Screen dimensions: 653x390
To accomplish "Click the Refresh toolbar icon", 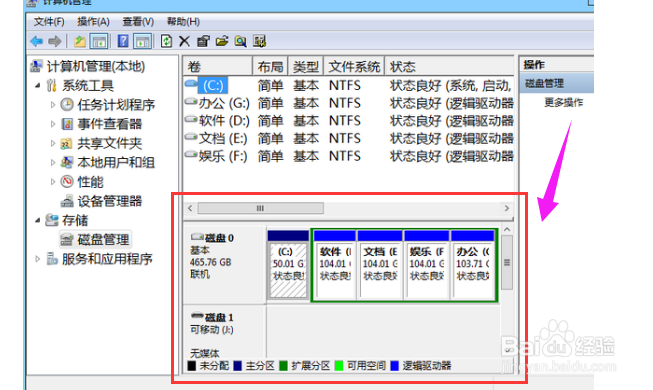I will coord(167,41).
